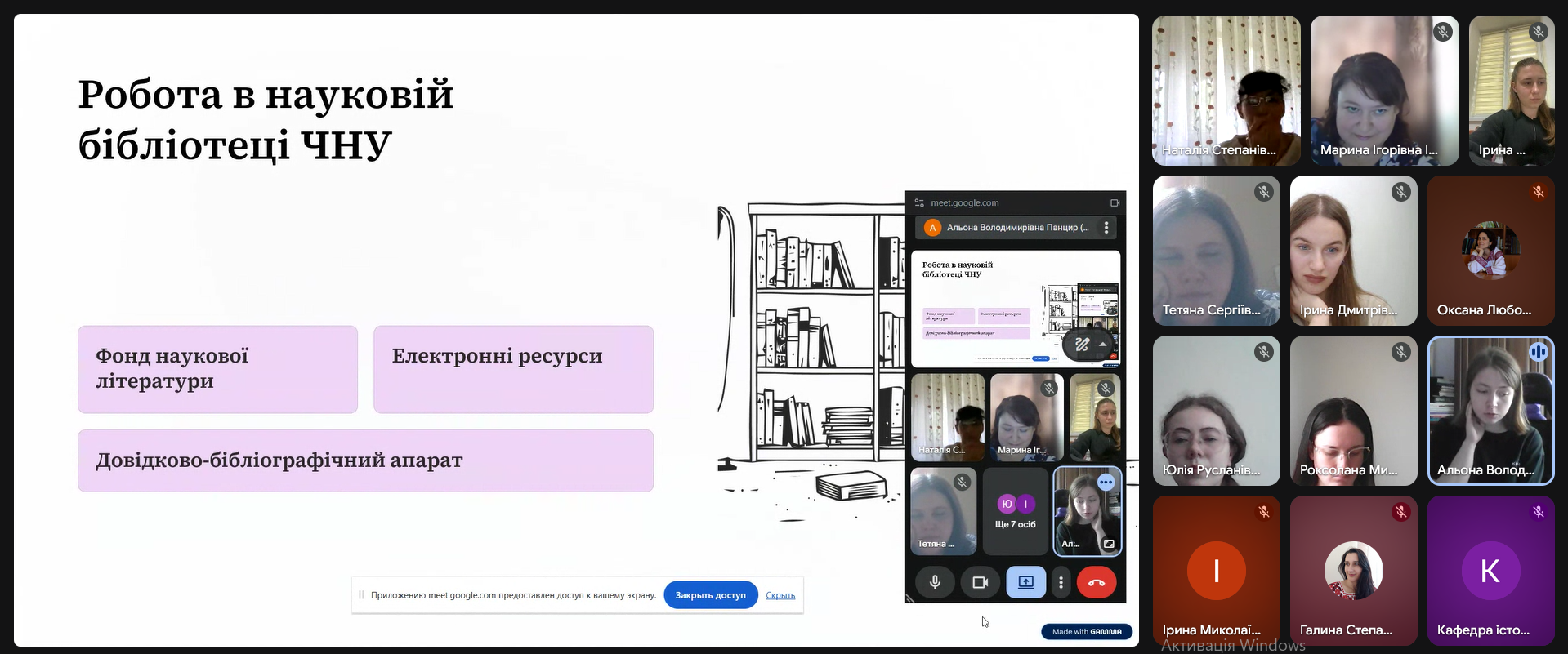Click the present screen button in Meet mini window

coord(1025,582)
